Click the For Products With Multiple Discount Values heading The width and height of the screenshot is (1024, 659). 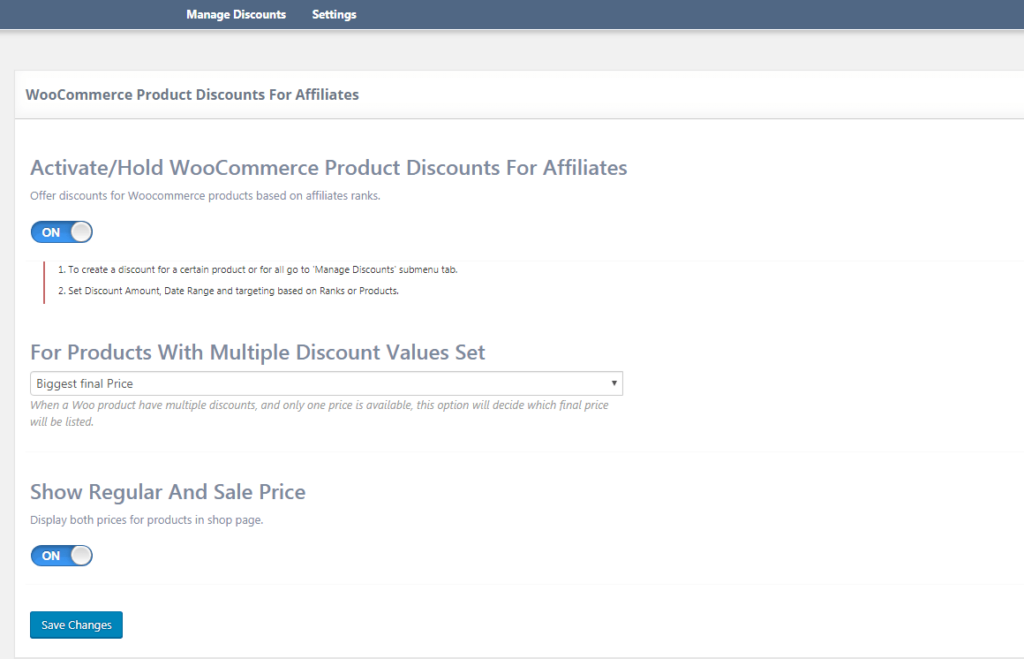(257, 352)
